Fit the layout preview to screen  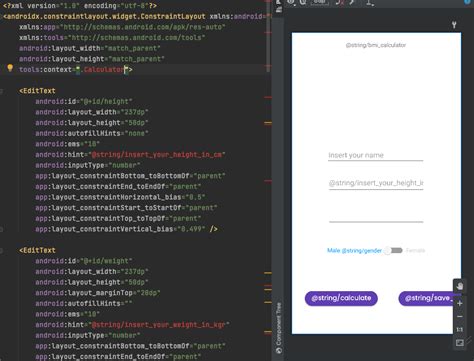tap(460, 343)
